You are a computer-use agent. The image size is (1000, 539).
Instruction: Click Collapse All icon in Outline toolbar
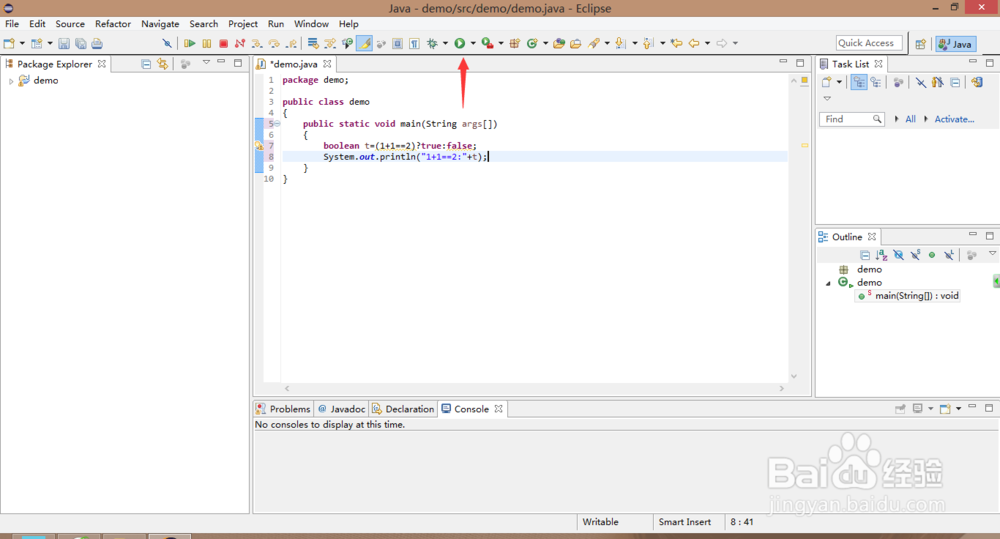tap(865, 255)
